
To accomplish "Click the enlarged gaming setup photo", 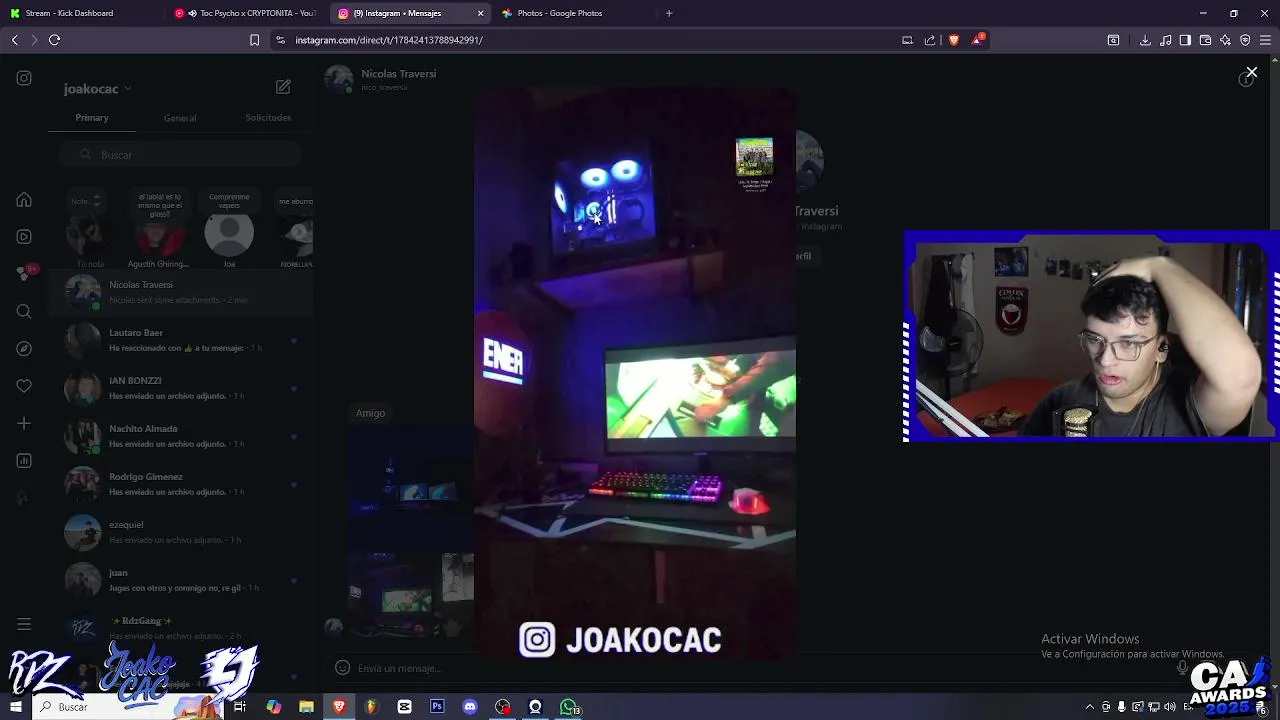I will pos(635,375).
